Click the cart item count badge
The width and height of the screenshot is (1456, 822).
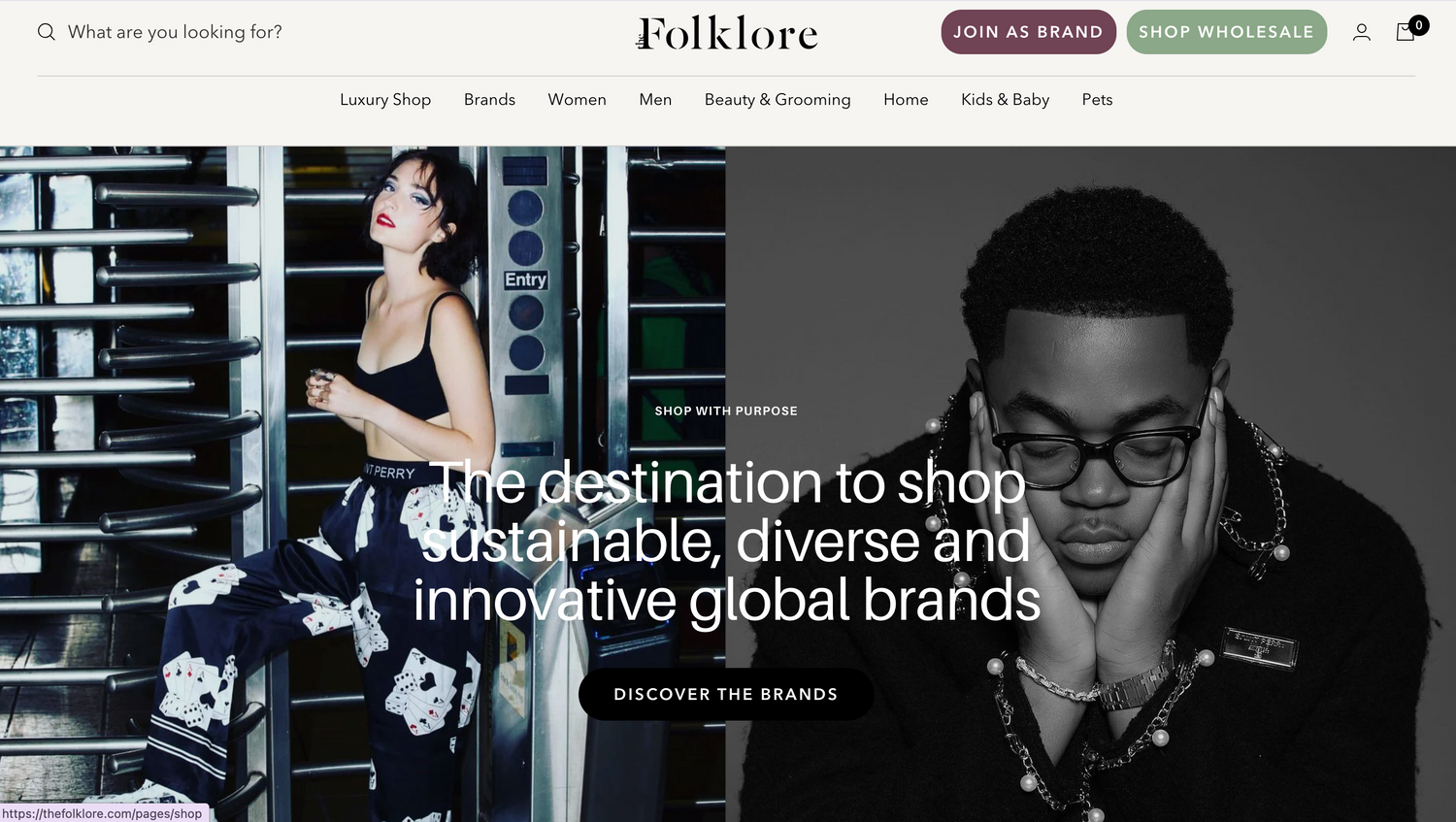click(x=1419, y=25)
